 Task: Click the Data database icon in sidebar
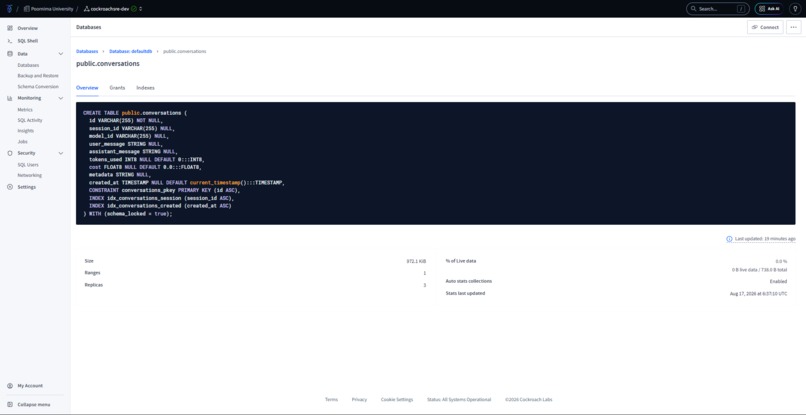point(10,53)
